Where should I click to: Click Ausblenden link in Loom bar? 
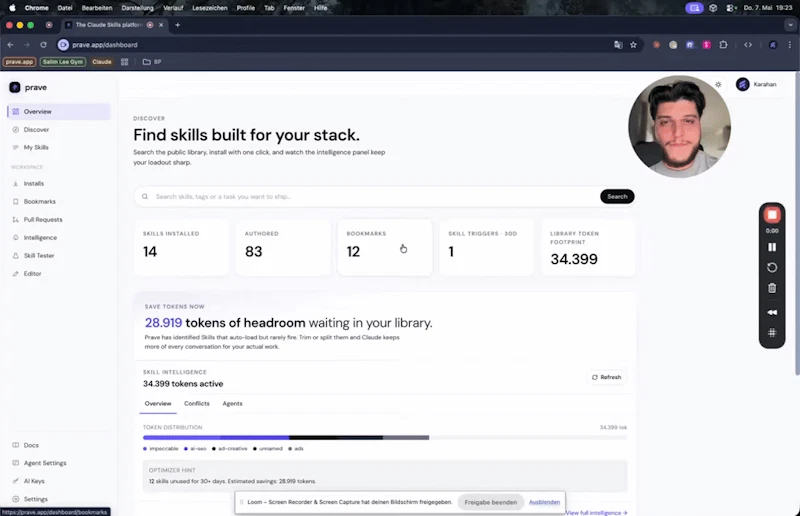click(x=544, y=502)
